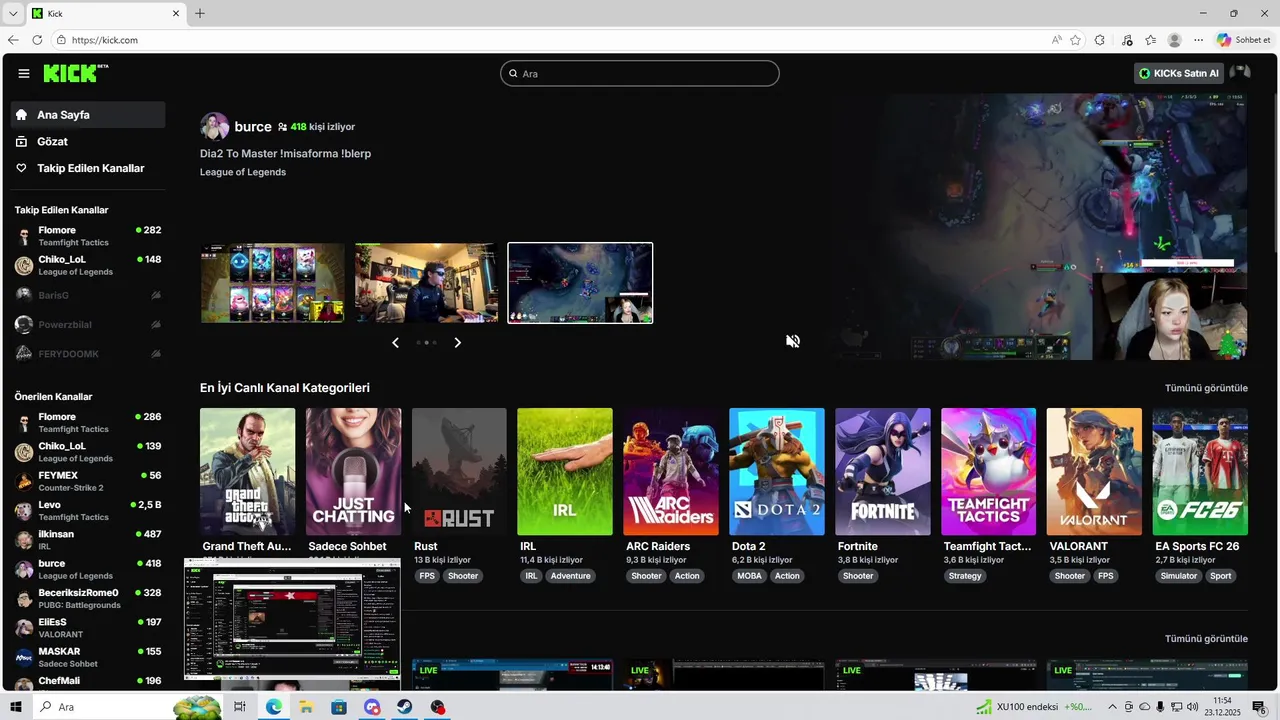This screenshot has height=720, width=1280.
Task: Open the IRL category card
Action: 565,471
